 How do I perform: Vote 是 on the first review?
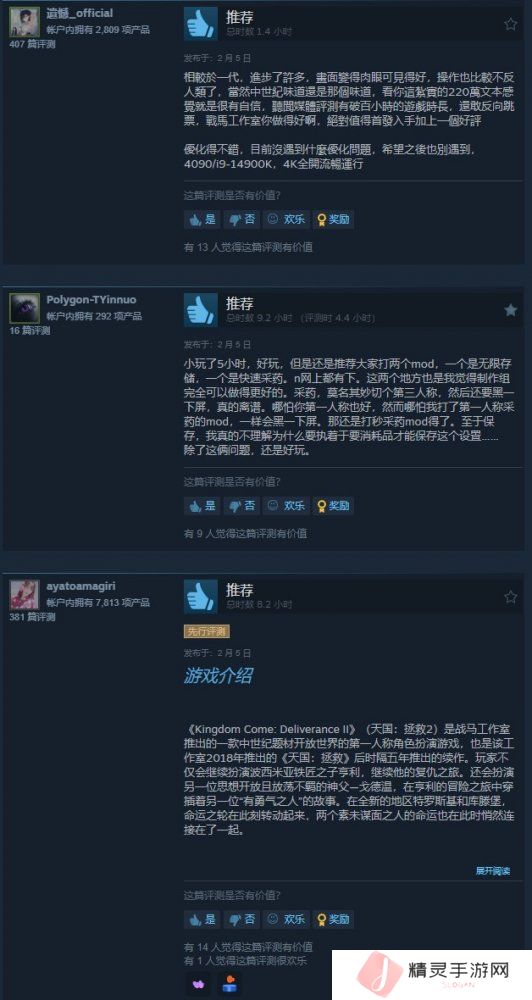202,219
